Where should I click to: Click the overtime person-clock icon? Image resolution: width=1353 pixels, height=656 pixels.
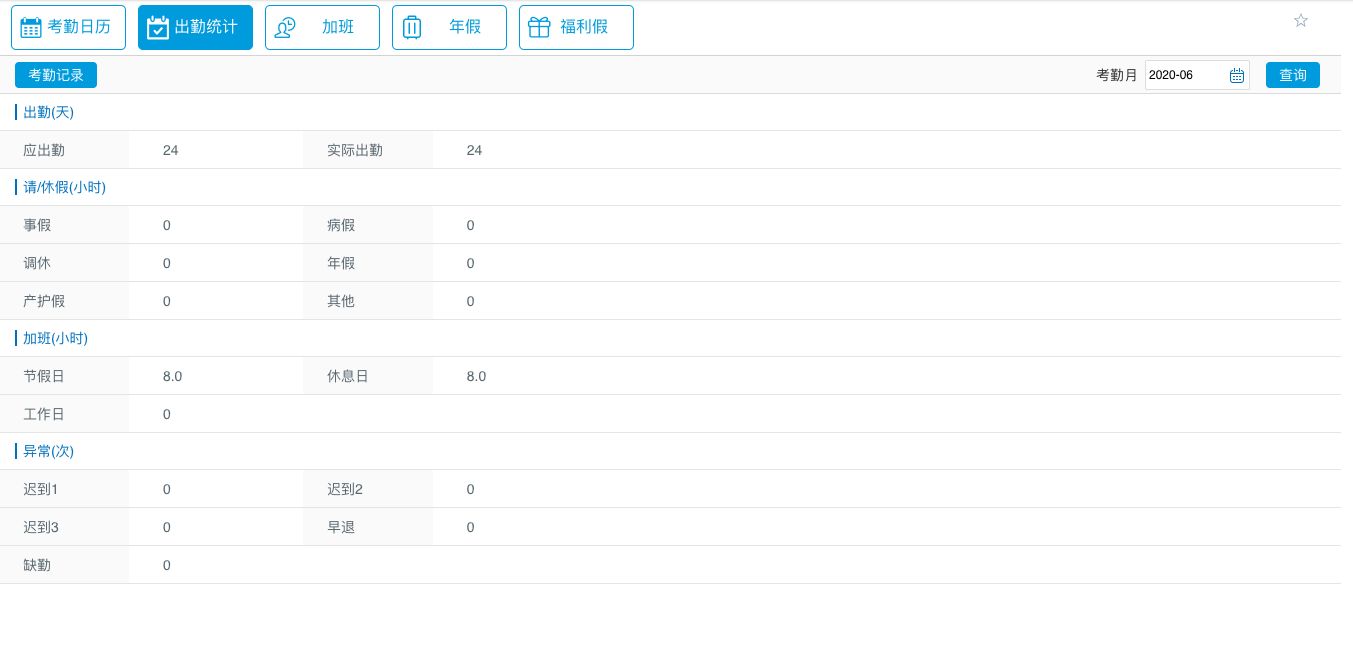coord(285,28)
